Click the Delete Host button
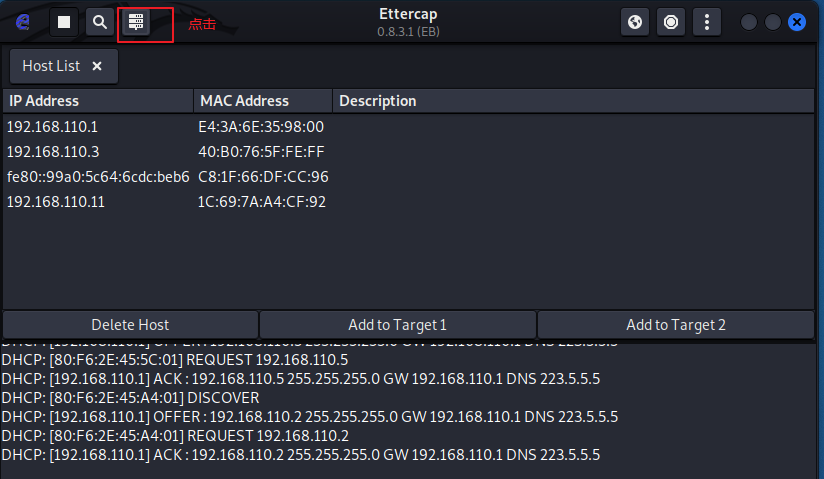The width and height of the screenshot is (824, 479). 130,325
